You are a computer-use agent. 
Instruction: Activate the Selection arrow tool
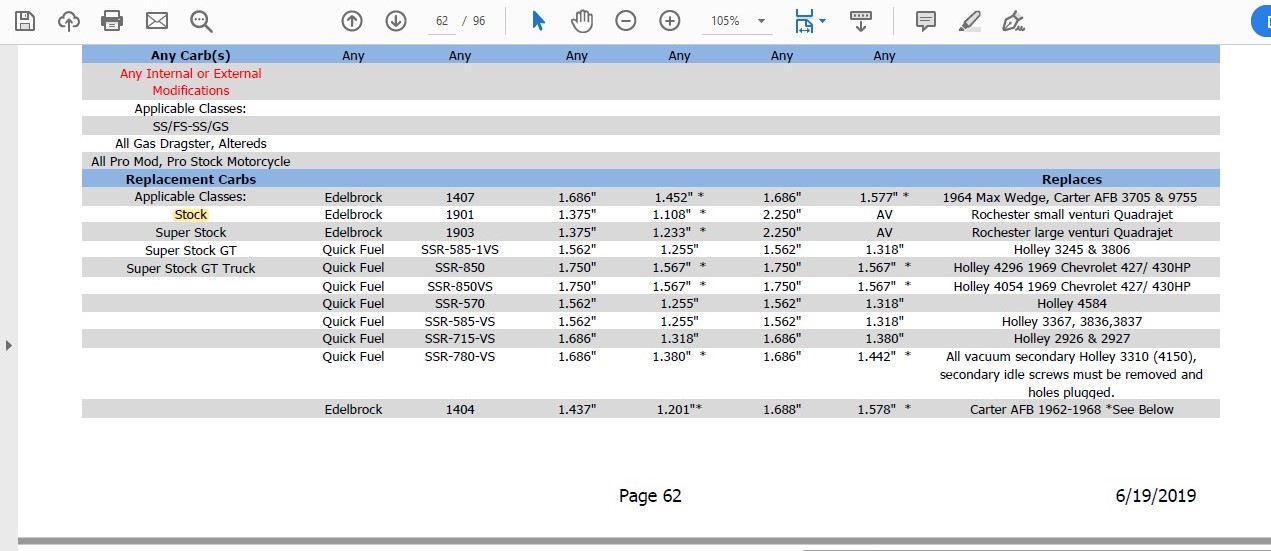click(x=538, y=21)
